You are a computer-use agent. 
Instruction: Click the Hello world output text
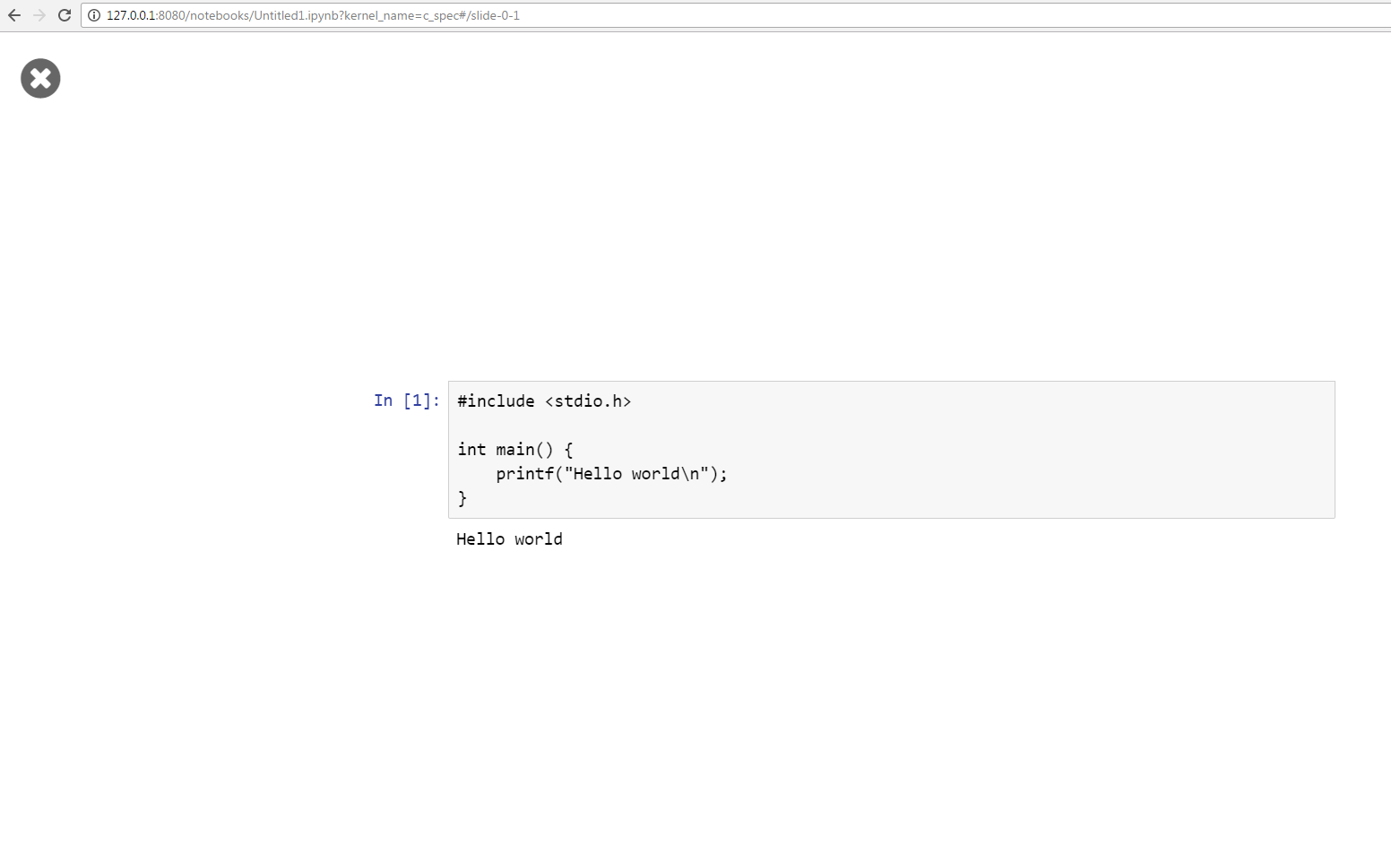[509, 539]
